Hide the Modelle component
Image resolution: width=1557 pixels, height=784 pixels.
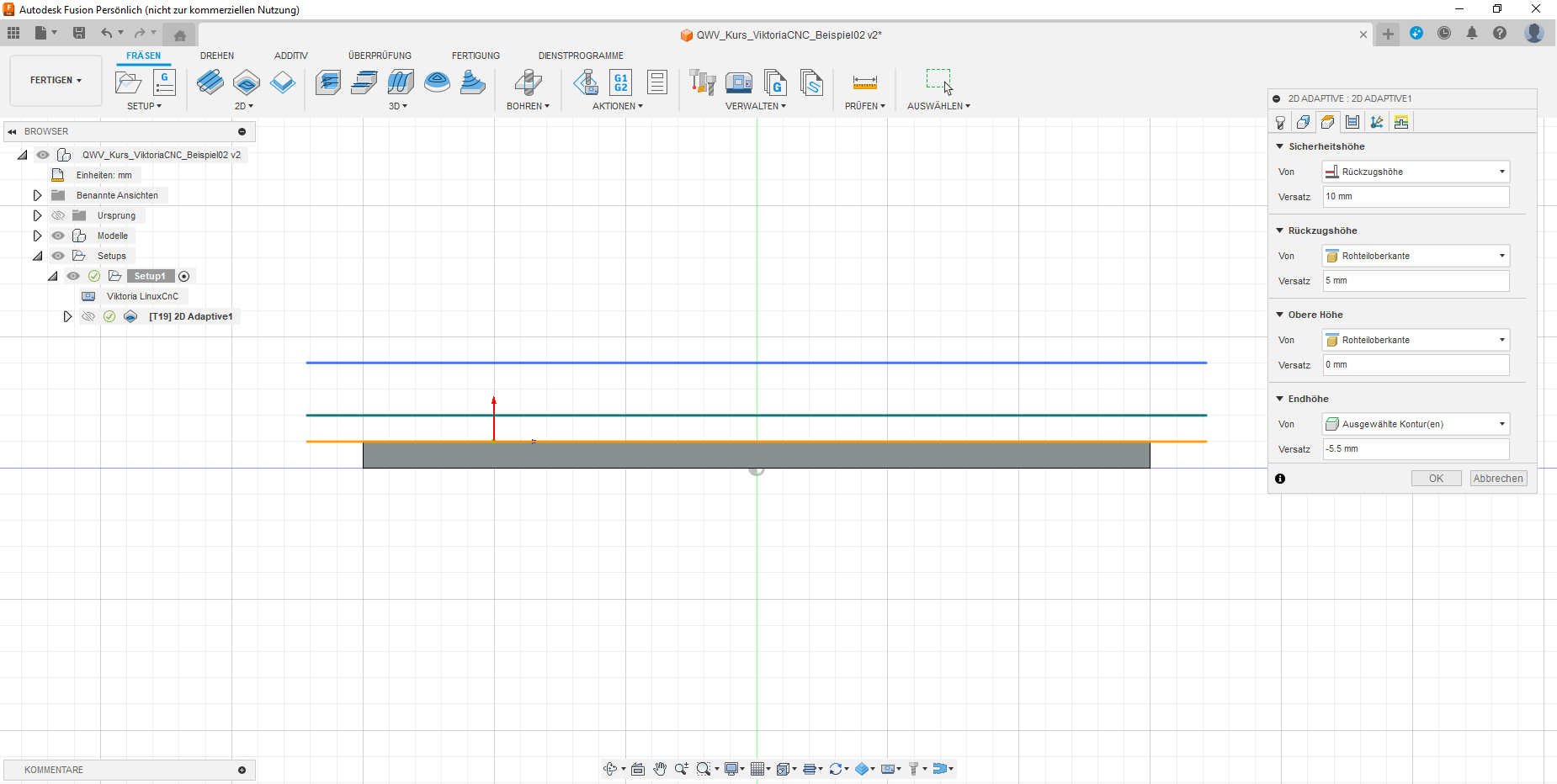pos(58,236)
